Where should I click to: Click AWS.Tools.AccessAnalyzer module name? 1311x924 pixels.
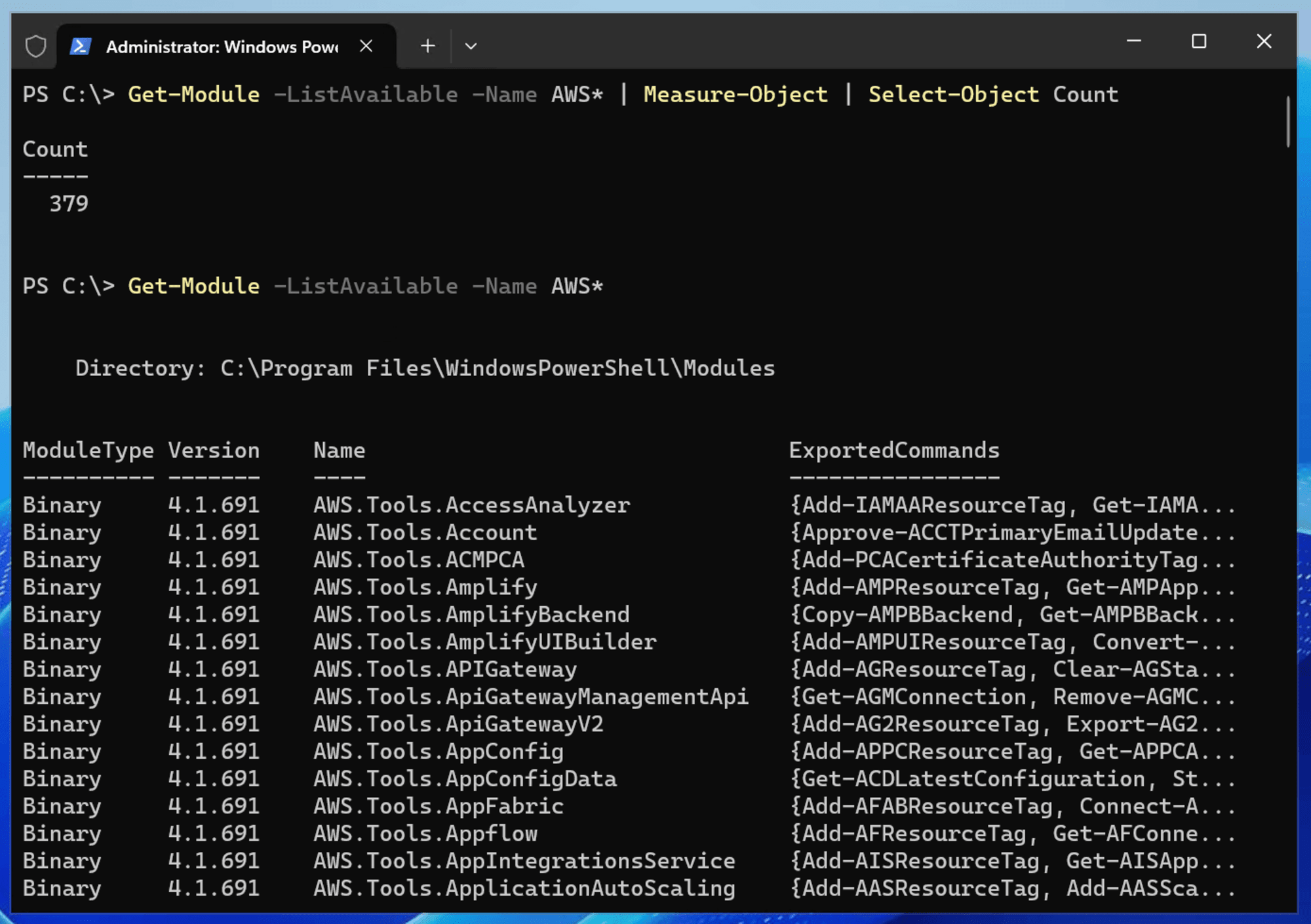tap(471, 505)
